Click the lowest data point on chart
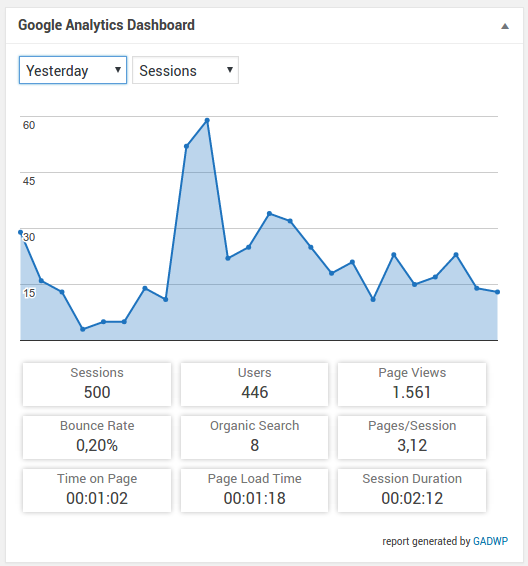Image resolution: width=528 pixels, height=566 pixels. click(x=83, y=329)
